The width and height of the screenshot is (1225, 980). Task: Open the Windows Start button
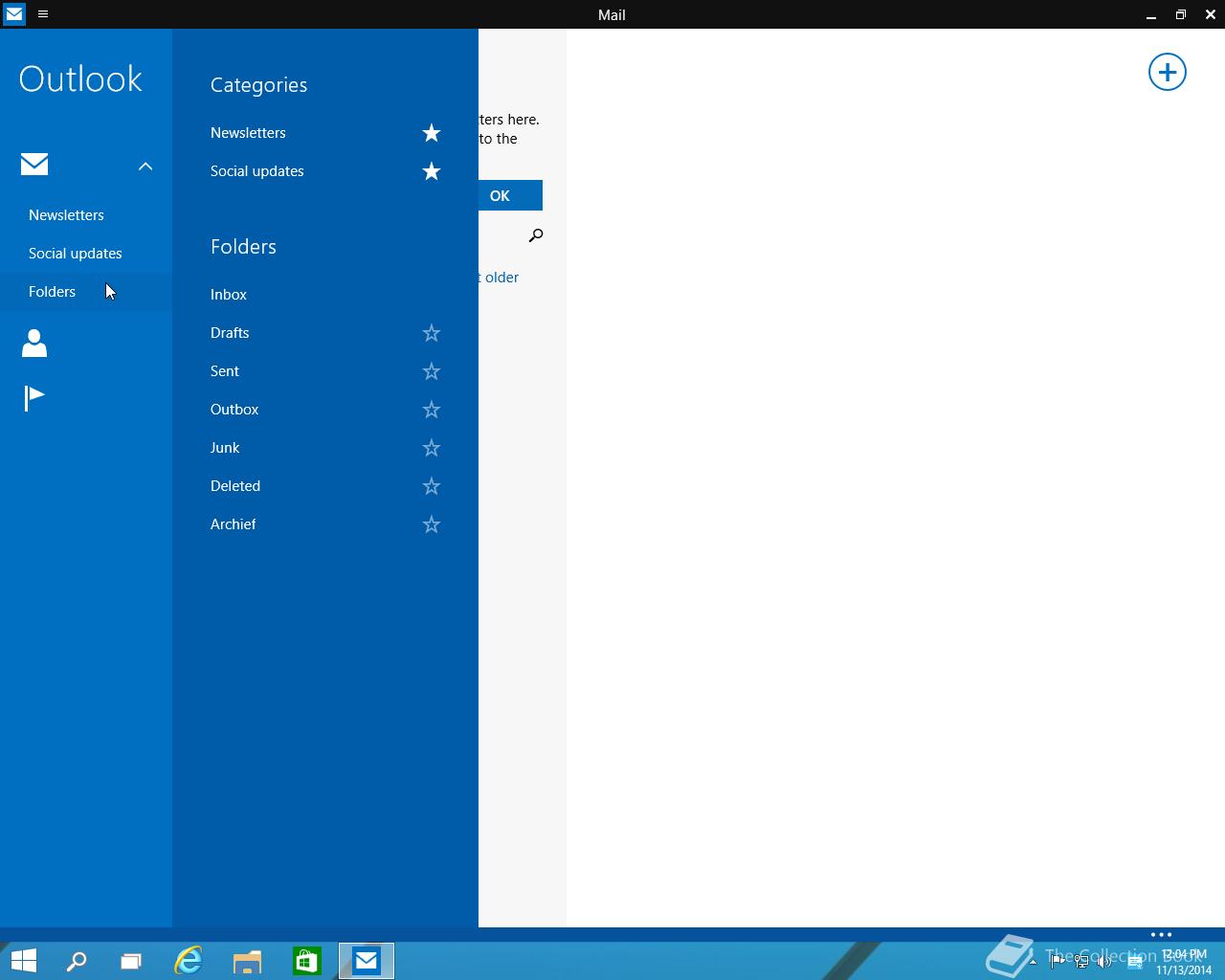[x=24, y=961]
